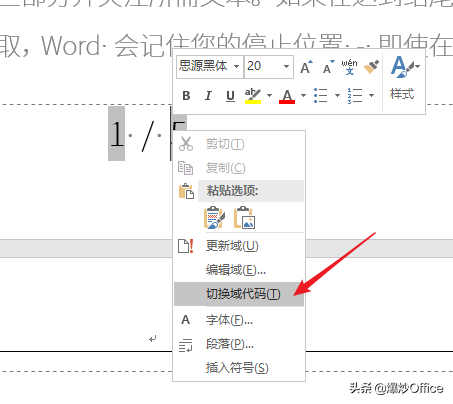Click the Bold formatting button
Viewport: 453px width, 404px height.
tap(186, 96)
